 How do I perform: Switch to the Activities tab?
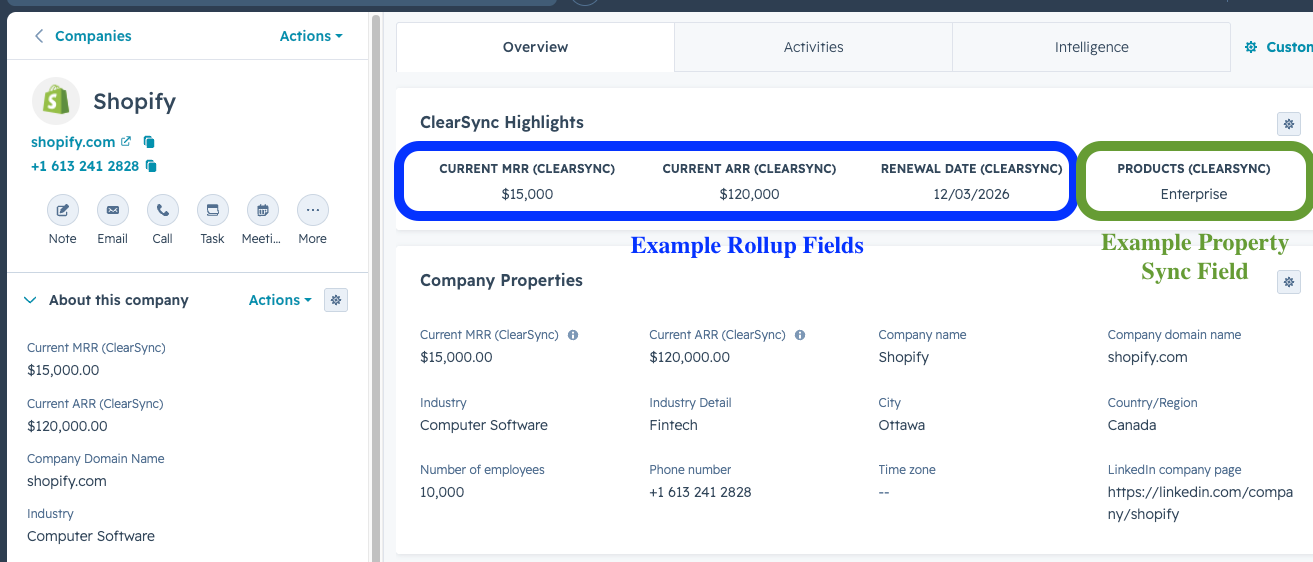pyautogui.click(x=813, y=47)
